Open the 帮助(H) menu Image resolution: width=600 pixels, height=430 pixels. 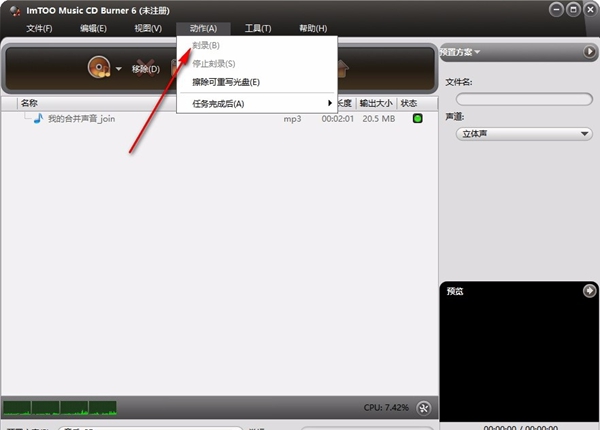click(x=313, y=28)
